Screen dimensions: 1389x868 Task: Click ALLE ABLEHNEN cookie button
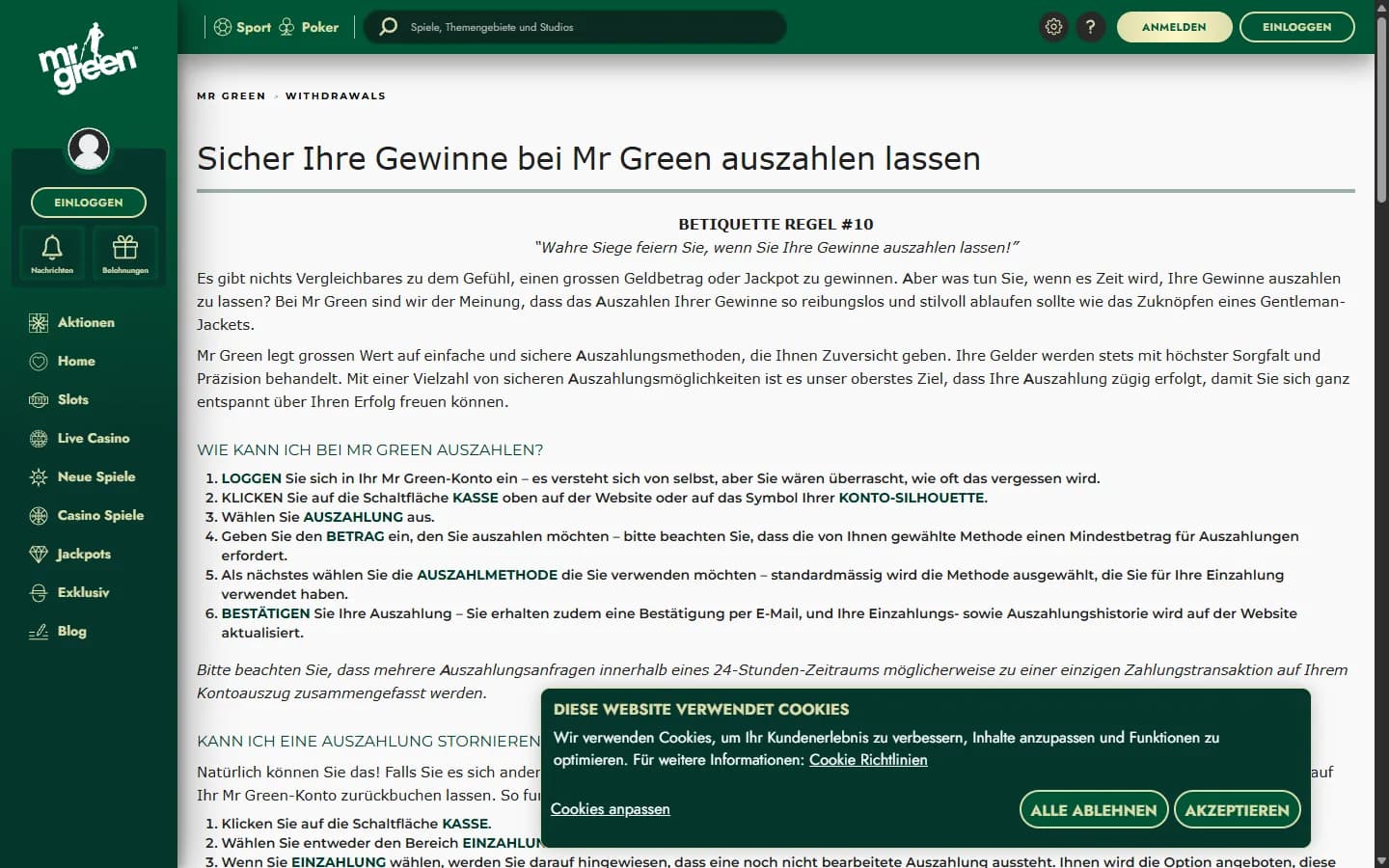click(1094, 810)
